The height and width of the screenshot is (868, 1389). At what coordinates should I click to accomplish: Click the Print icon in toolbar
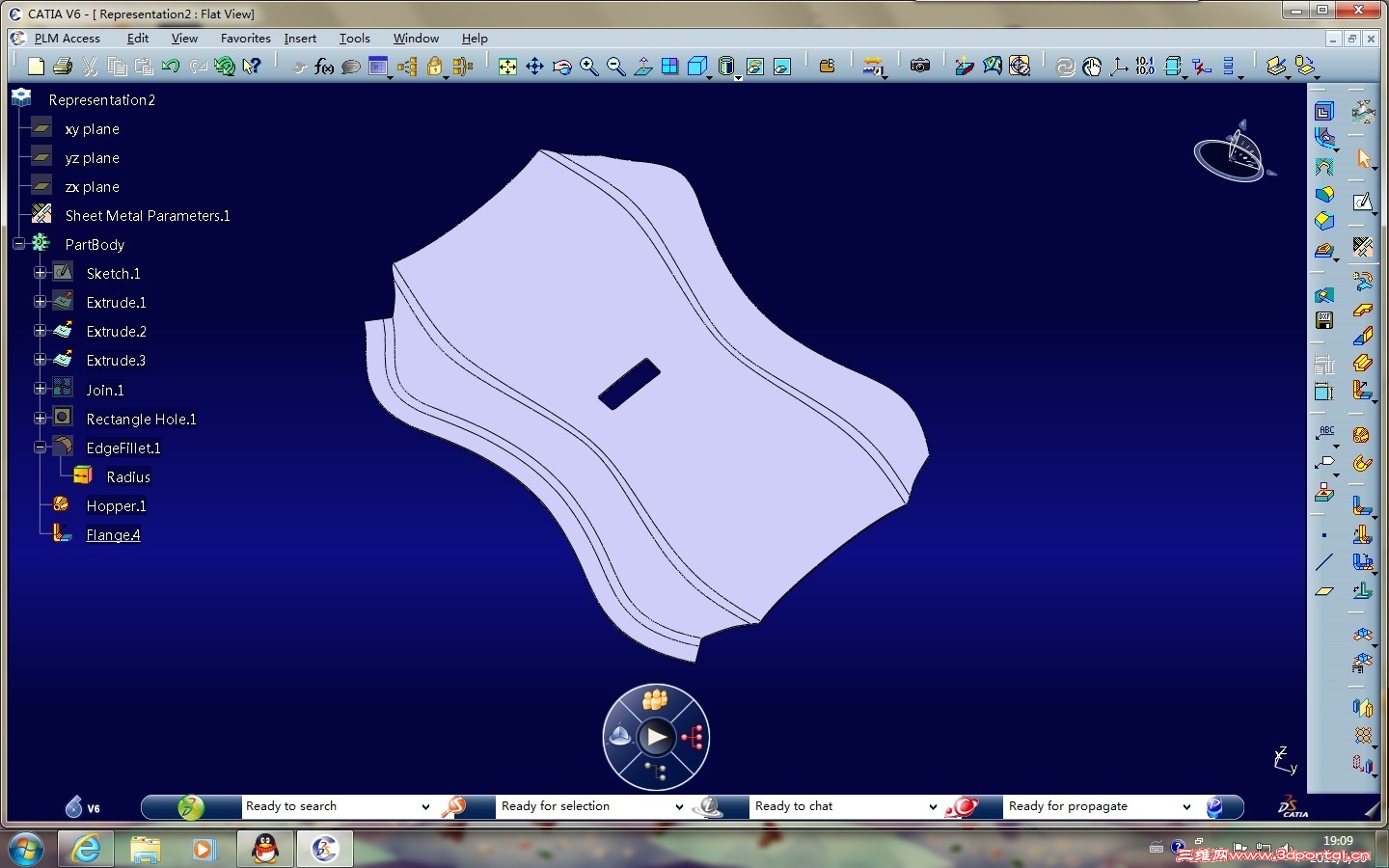coord(63,66)
